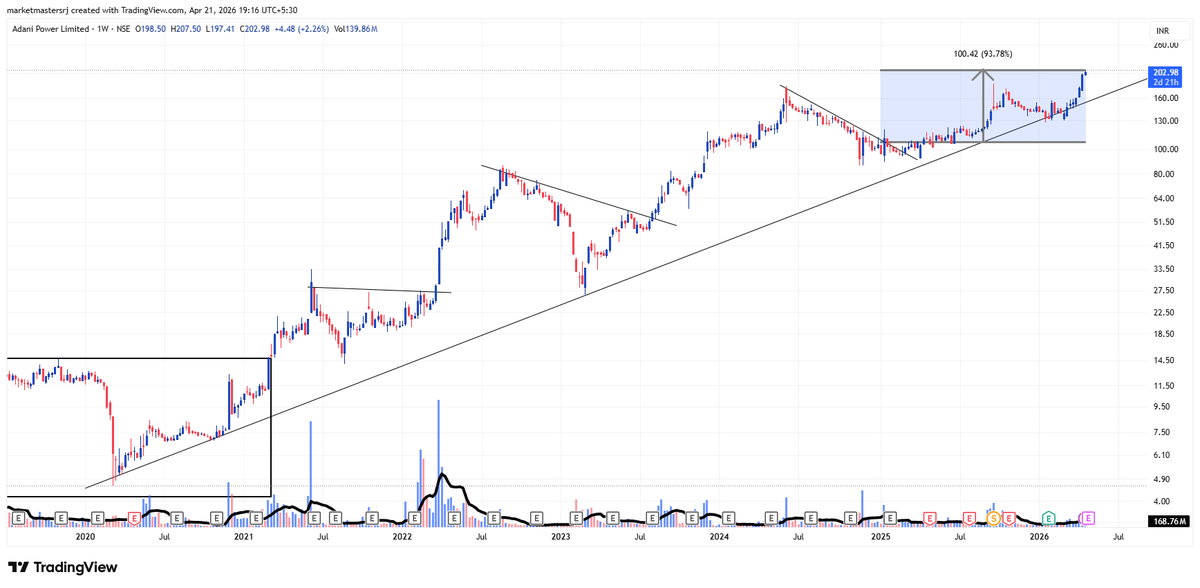Select the 100.42 (93.78%) measurement label
The height and width of the screenshot is (588, 1200).
point(985,54)
